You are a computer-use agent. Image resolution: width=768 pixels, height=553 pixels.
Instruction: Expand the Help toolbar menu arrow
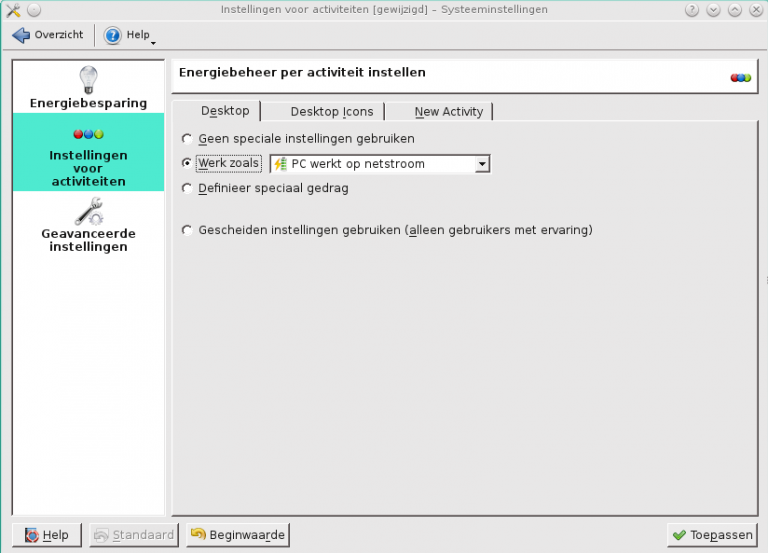[153, 42]
